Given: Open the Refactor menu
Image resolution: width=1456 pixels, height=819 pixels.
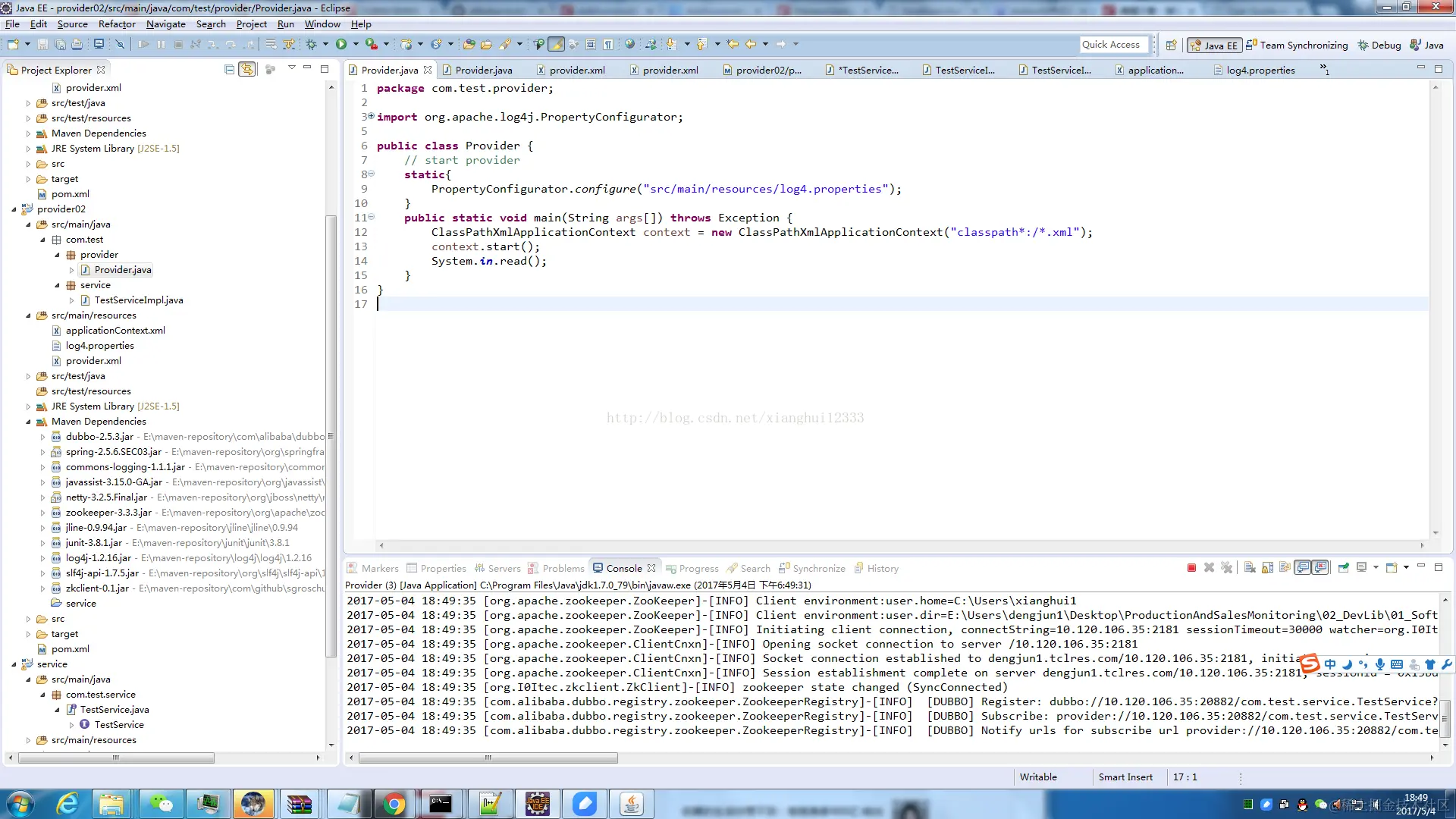Looking at the screenshot, I should tap(116, 24).
